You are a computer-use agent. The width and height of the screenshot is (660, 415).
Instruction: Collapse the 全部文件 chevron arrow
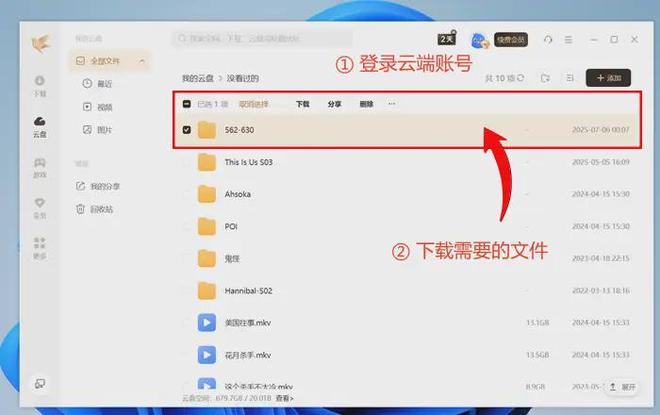point(142,61)
